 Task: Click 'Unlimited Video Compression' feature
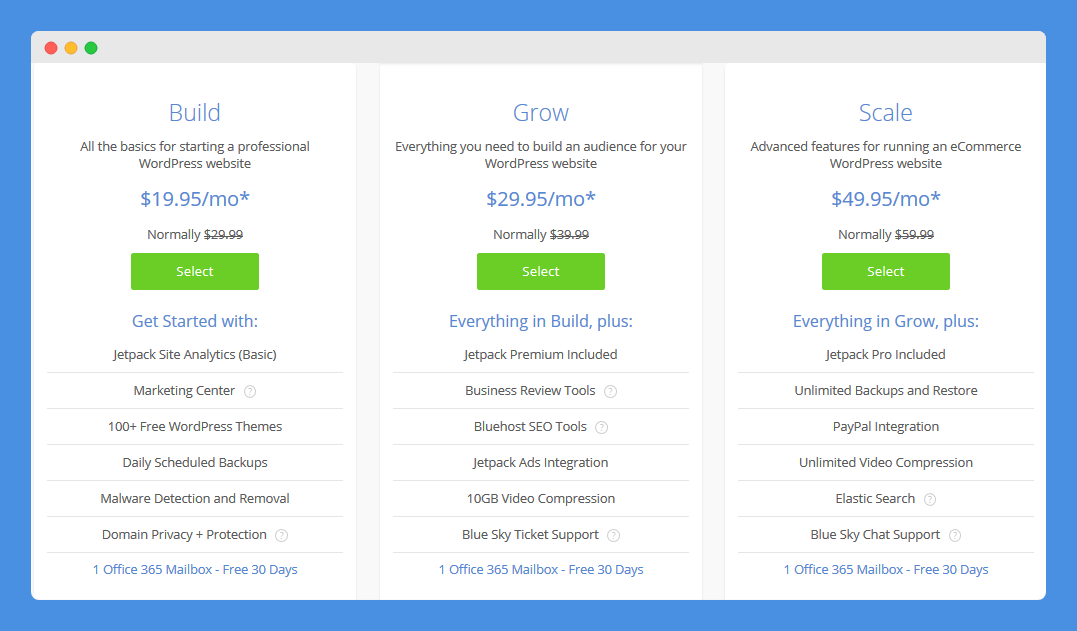[886, 463]
